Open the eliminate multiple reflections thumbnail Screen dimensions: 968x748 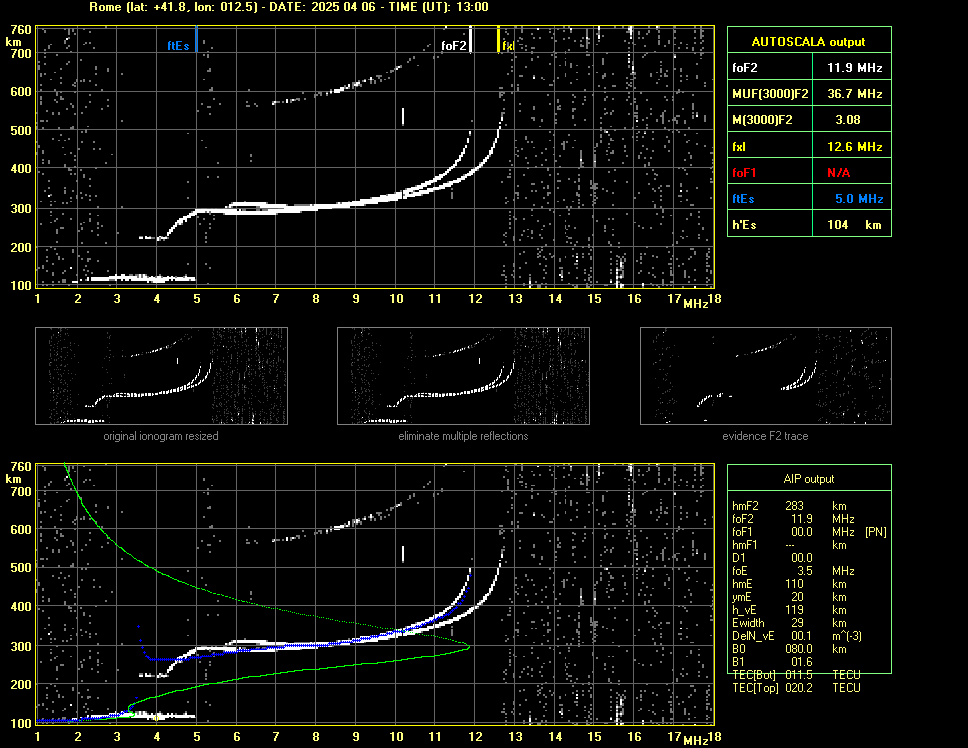(463, 376)
